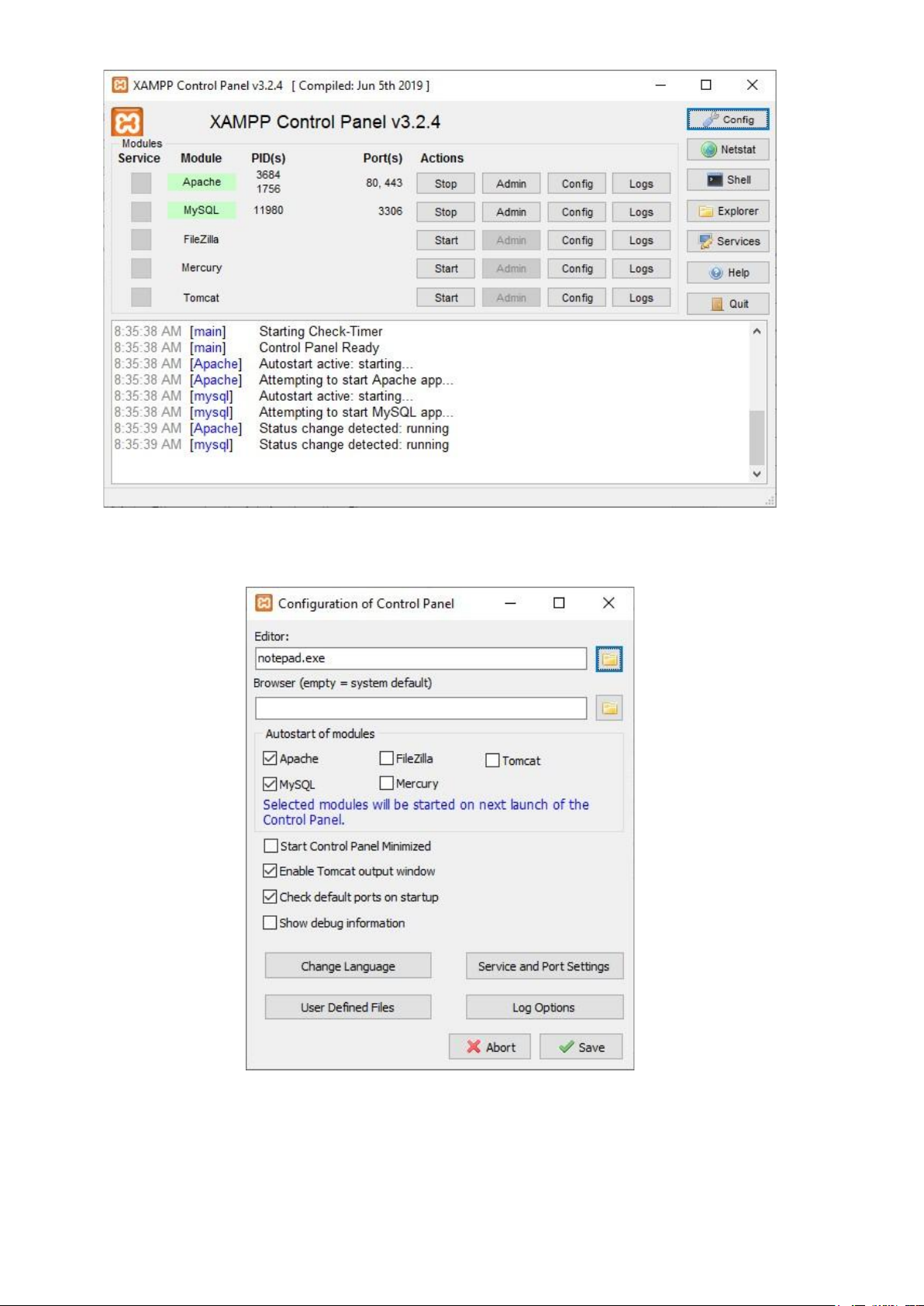The width and height of the screenshot is (924, 1306).
Task: Enable FileZilla autostart checkbox
Action: tap(386, 758)
